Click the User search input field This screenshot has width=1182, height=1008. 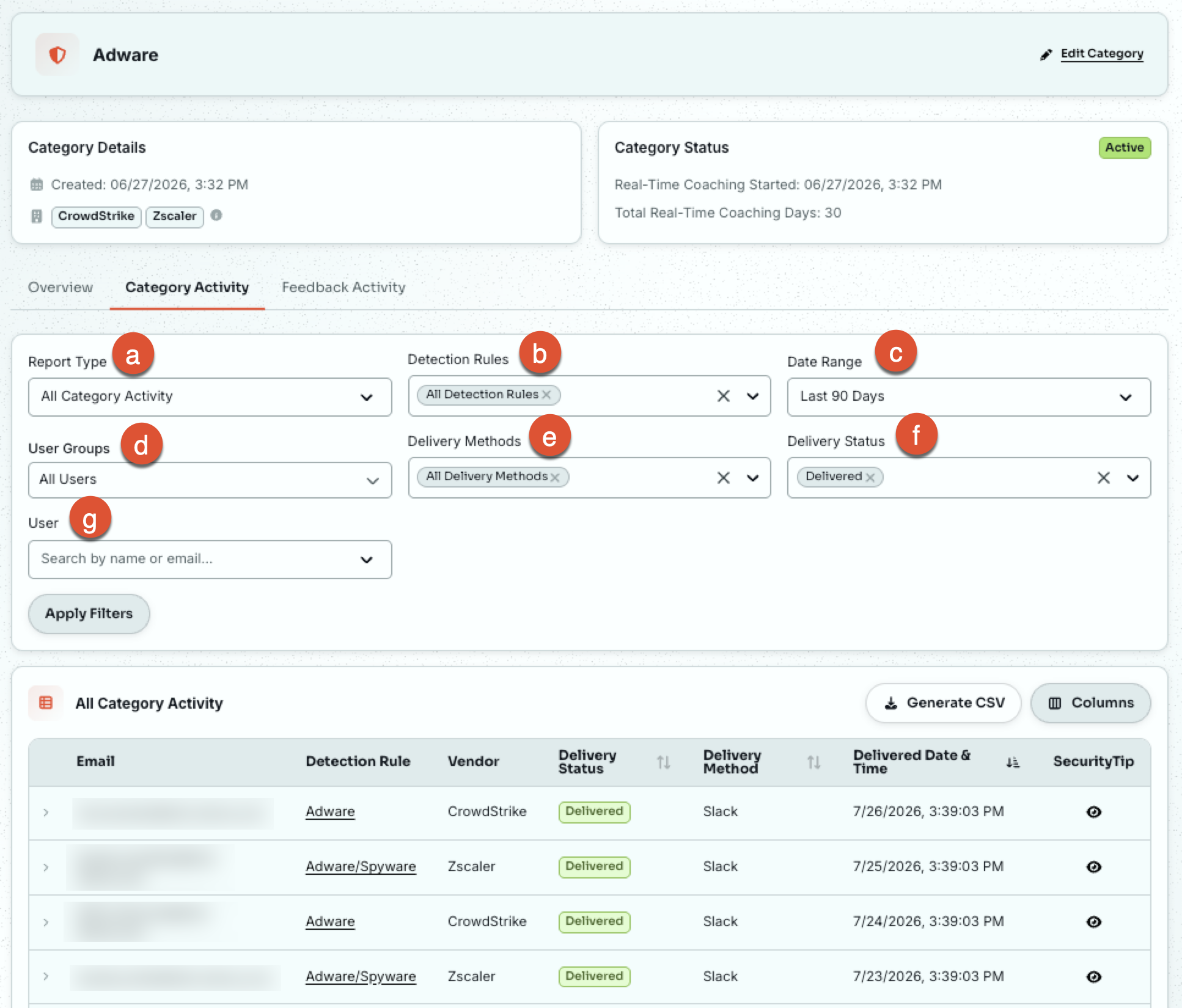pos(210,560)
